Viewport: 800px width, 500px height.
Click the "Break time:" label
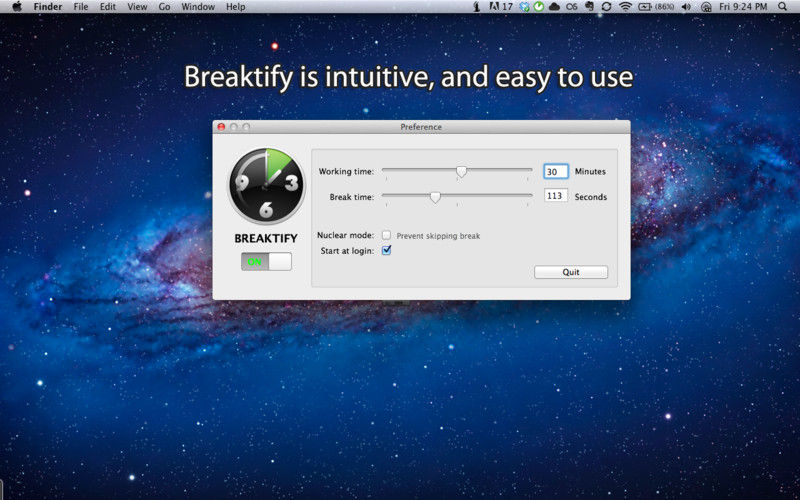(x=352, y=197)
